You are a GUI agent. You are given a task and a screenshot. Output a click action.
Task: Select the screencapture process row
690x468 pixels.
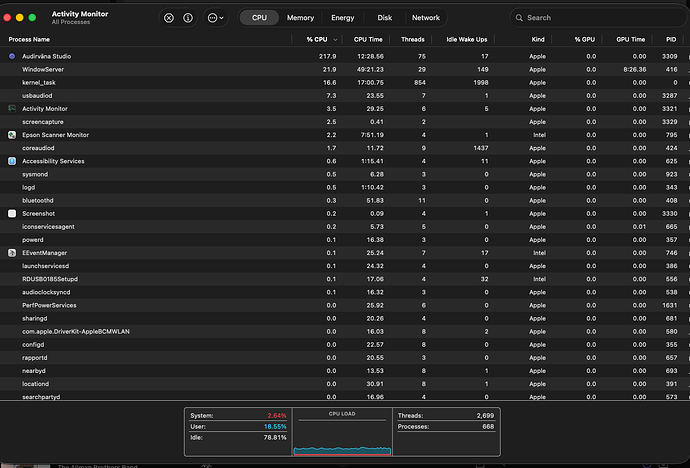pos(345,122)
